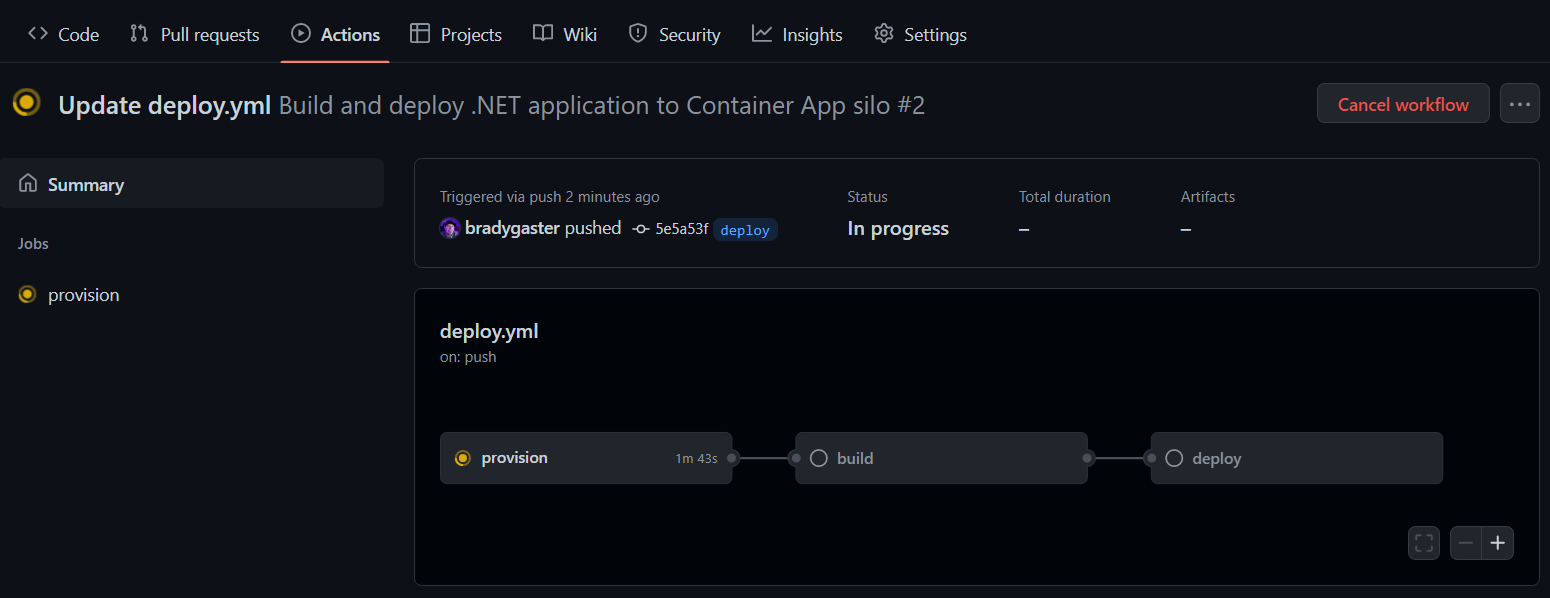The image size is (1550, 598).
Task: Click the Pull requests branch icon
Action: click(x=139, y=33)
